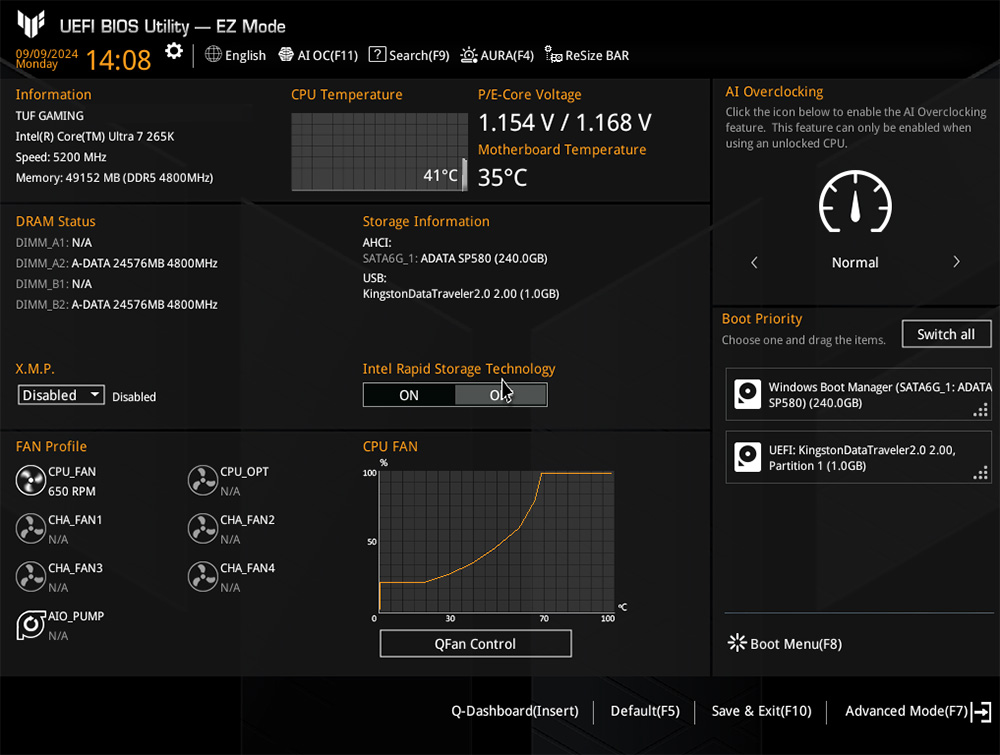The height and width of the screenshot is (755, 1000).
Task: Open the X.M.P. Disabled dropdown
Action: (x=61, y=395)
